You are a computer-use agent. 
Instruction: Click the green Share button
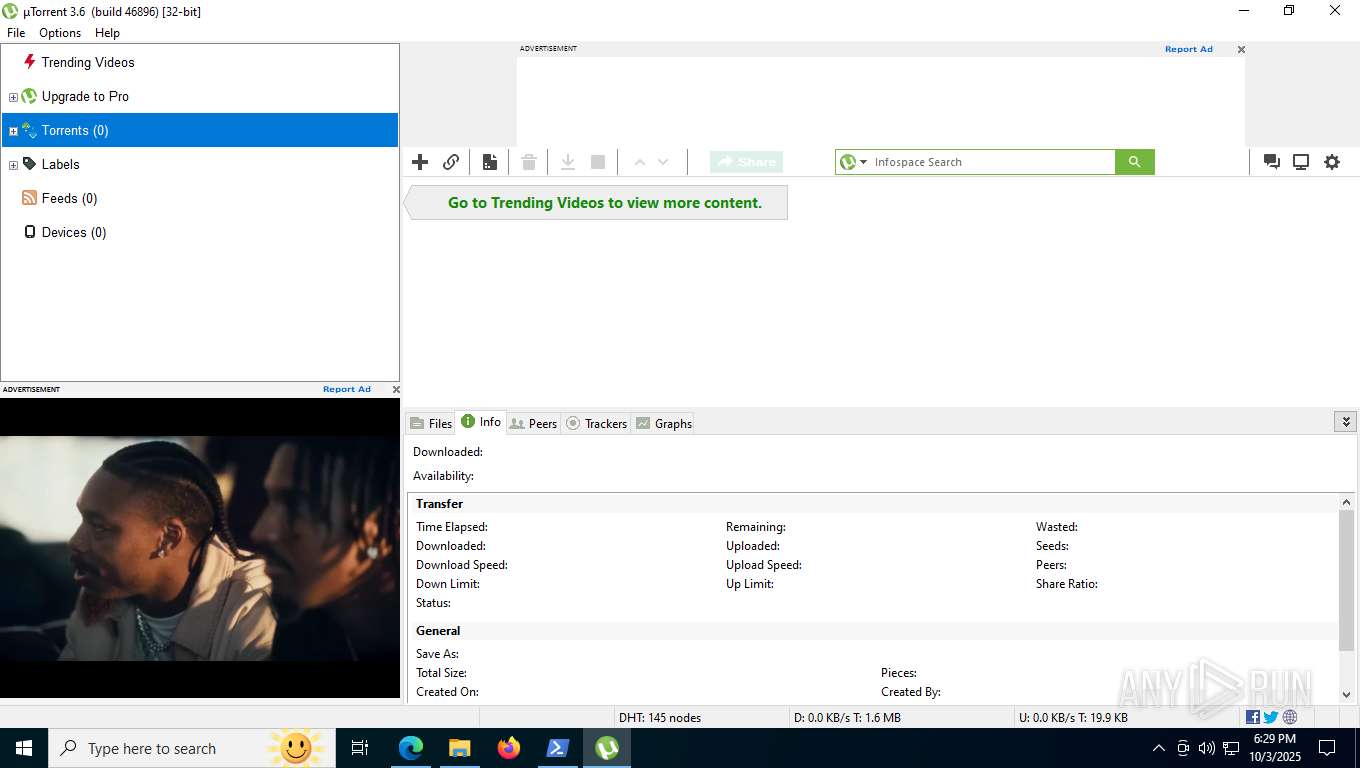click(x=746, y=162)
